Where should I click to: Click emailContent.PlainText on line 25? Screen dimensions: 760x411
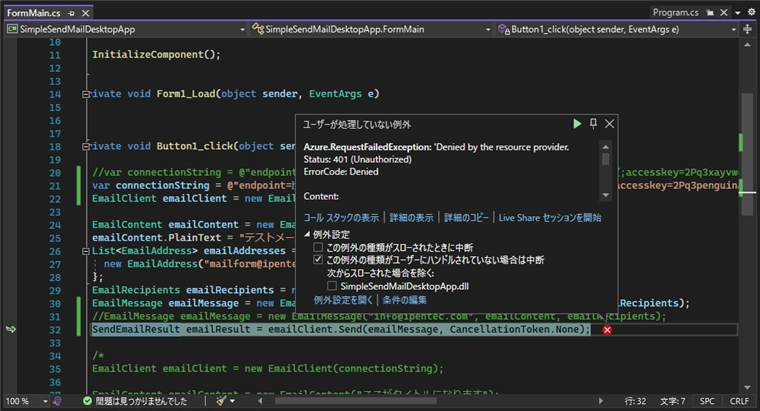(157, 238)
